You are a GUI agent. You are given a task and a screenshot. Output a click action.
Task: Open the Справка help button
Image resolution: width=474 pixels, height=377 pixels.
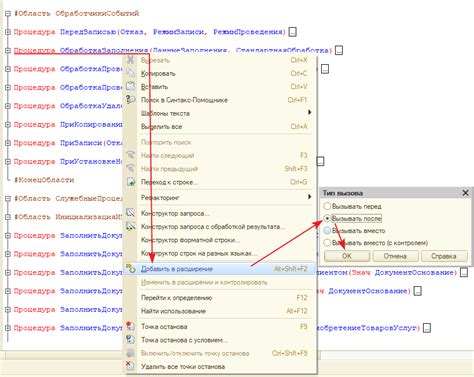(x=444, y=256)
